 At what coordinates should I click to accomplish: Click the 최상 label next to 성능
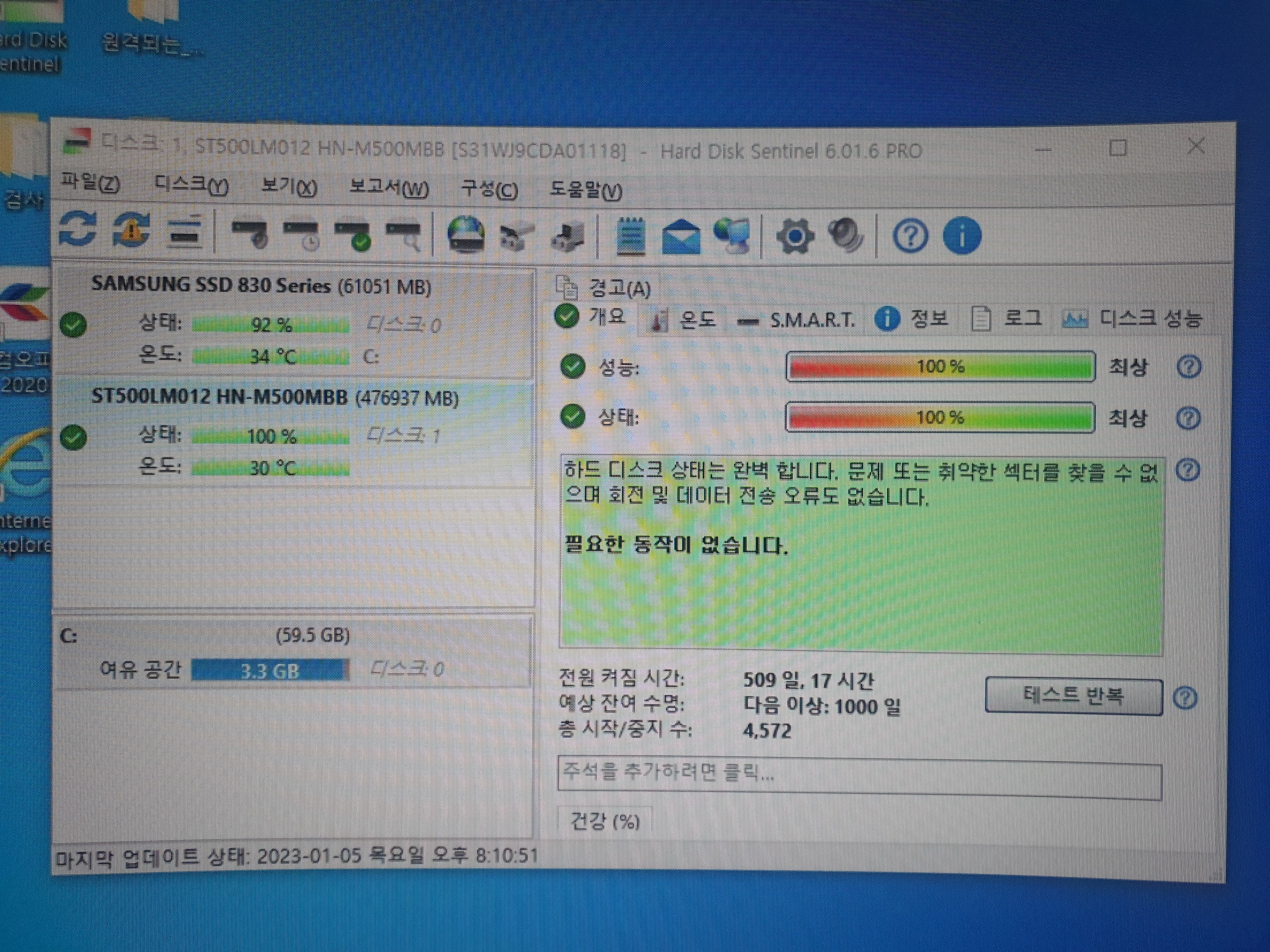tap(1128, 366)
